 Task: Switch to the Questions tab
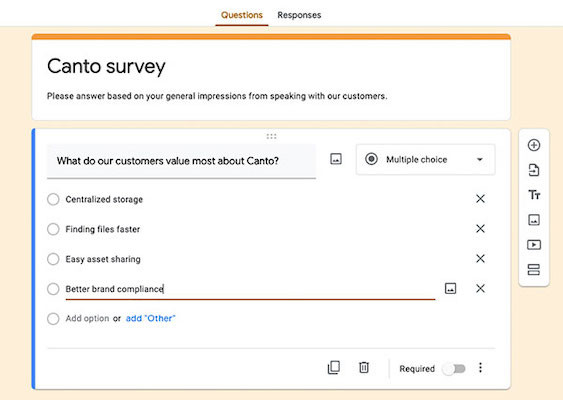pos(242,15)
